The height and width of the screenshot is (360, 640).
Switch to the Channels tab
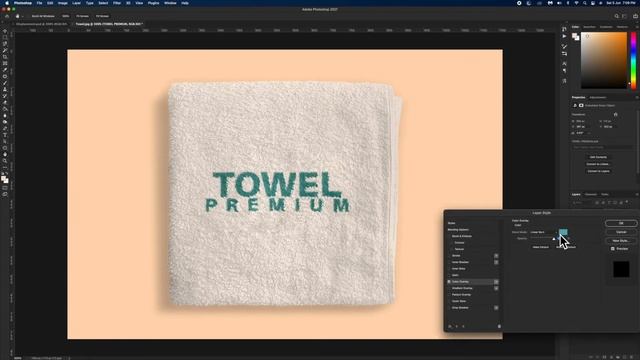591,194
